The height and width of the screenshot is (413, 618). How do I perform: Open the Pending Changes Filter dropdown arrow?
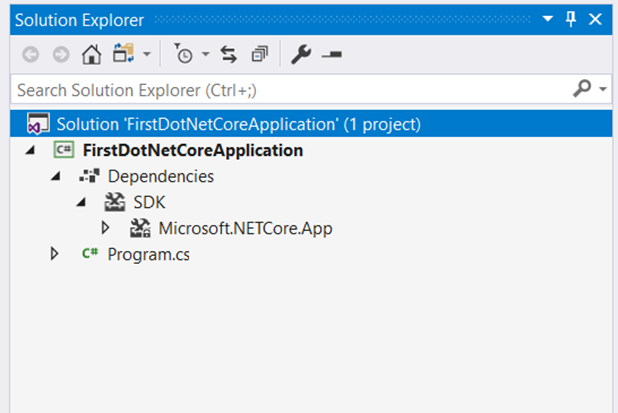pyautogui.click(x=206, y=54)
